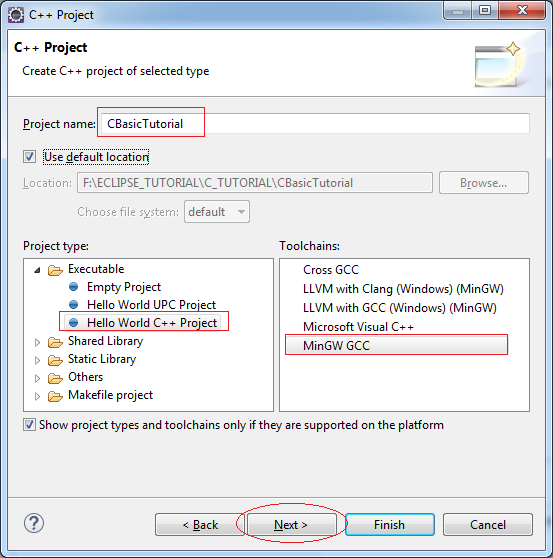Click the Makefile project folder icon
The image size is (553, 558).
(55, 396)
